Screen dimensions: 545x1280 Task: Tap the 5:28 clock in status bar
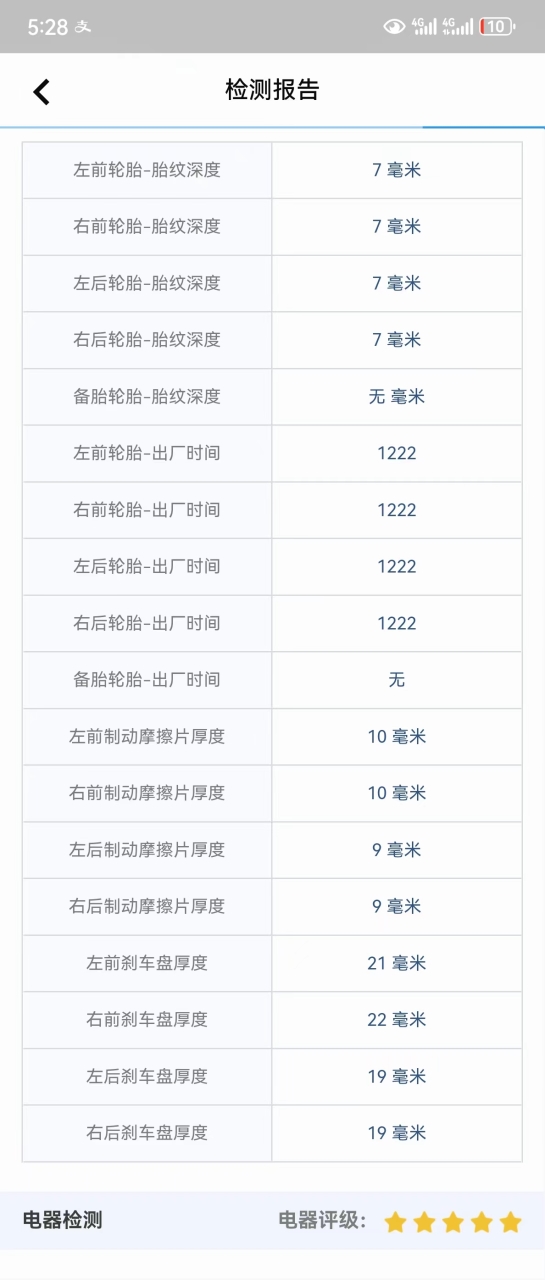[47, 27]
